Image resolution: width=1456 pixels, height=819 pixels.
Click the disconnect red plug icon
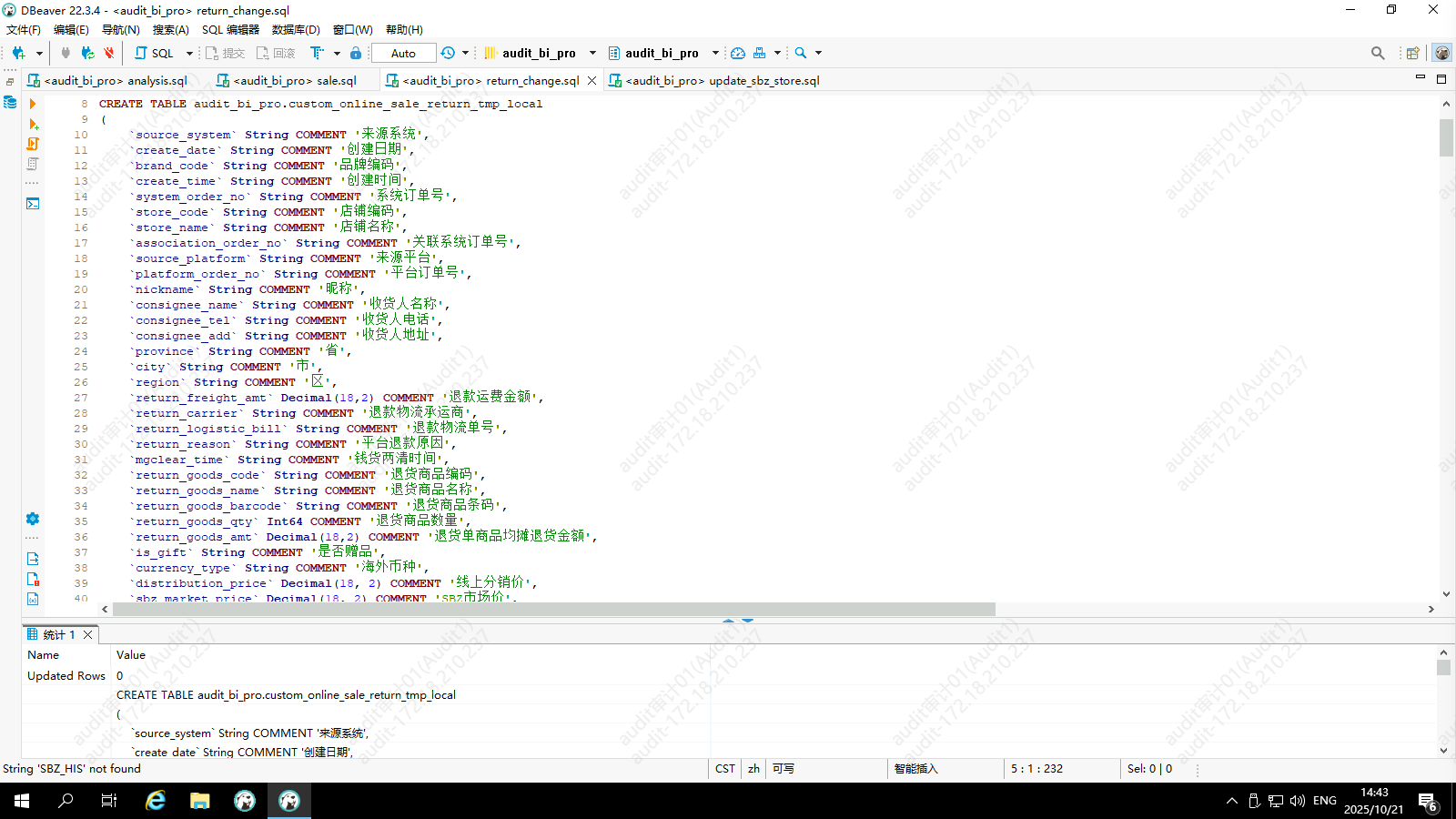[x=108, y=53]
